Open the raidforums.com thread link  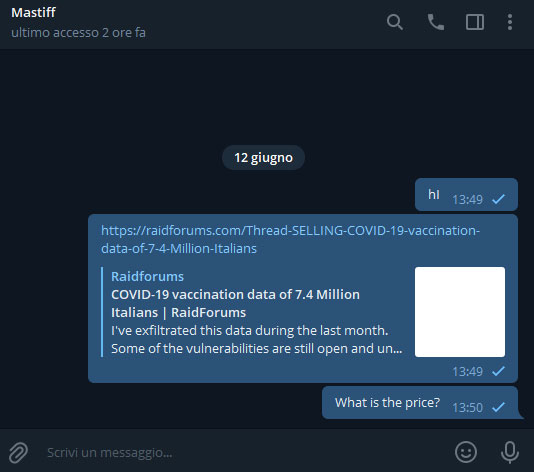[290, 239]
